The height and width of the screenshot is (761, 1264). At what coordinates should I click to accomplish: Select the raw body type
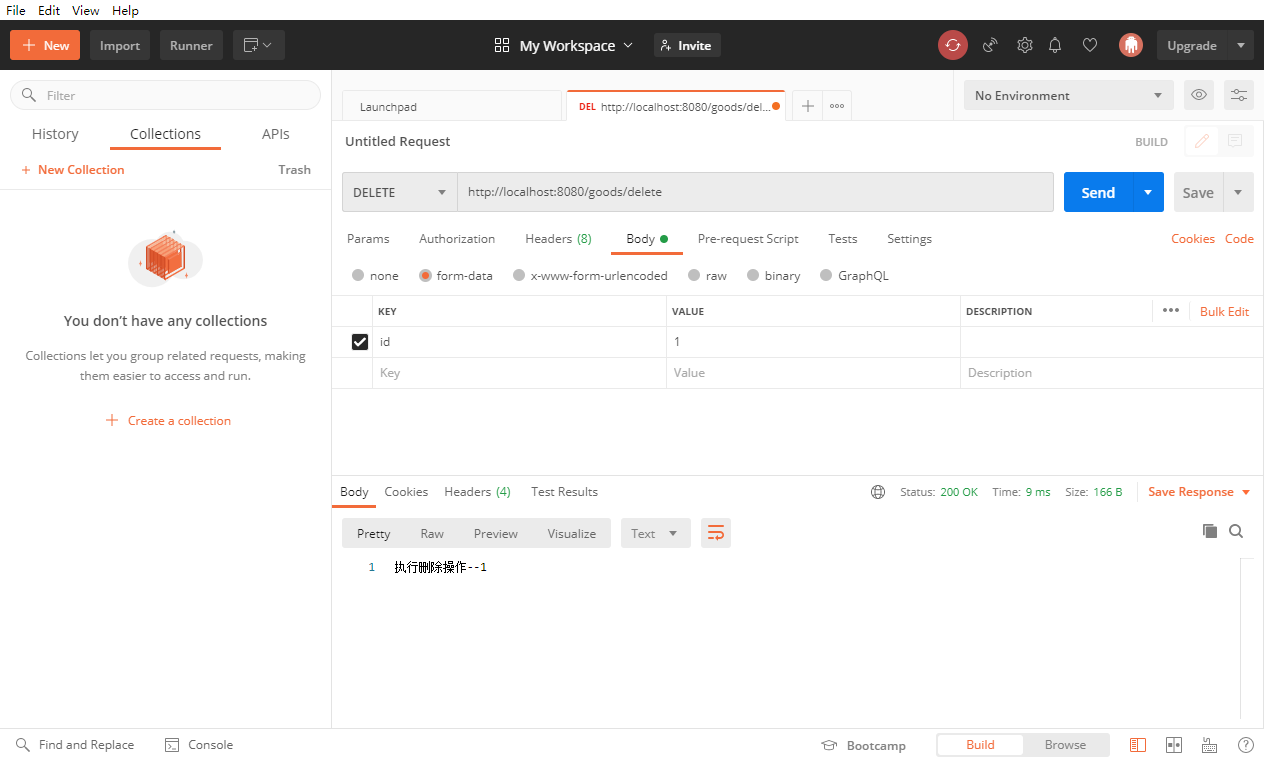(694, 275)
